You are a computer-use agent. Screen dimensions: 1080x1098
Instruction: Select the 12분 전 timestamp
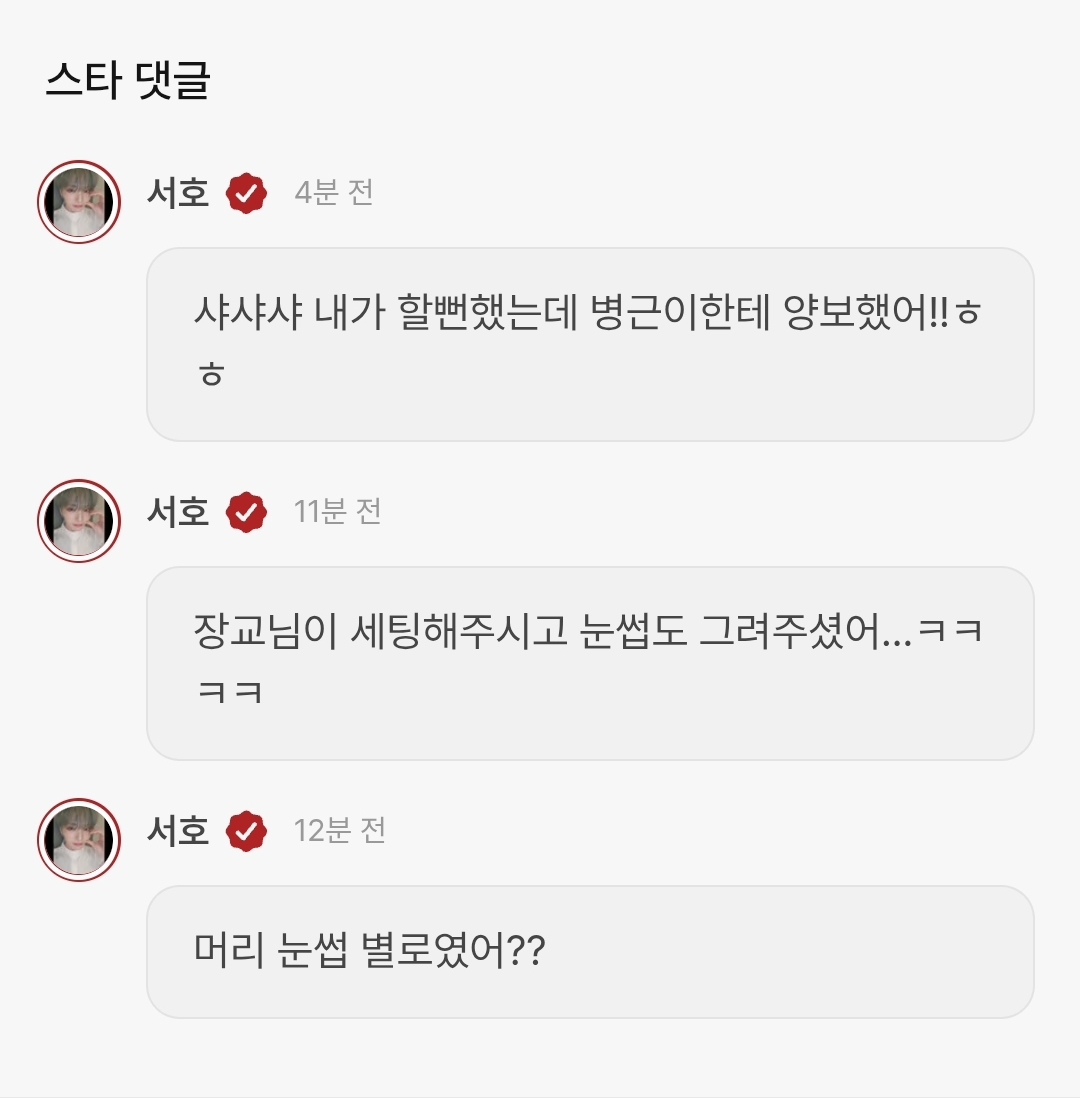point(340,831)
